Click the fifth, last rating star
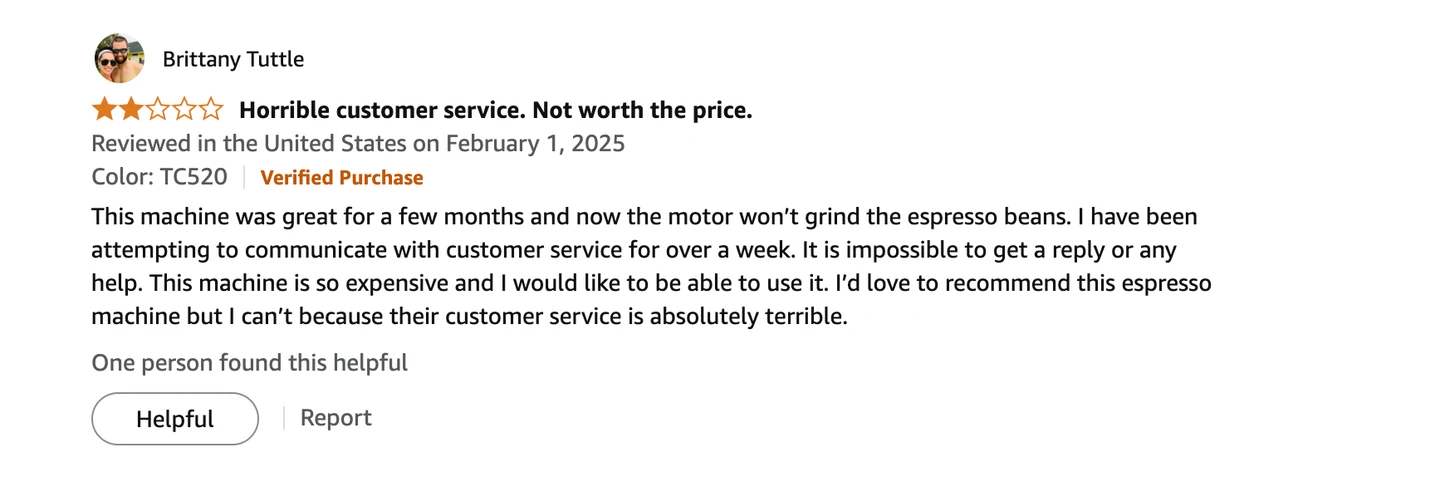 (211, 109)
